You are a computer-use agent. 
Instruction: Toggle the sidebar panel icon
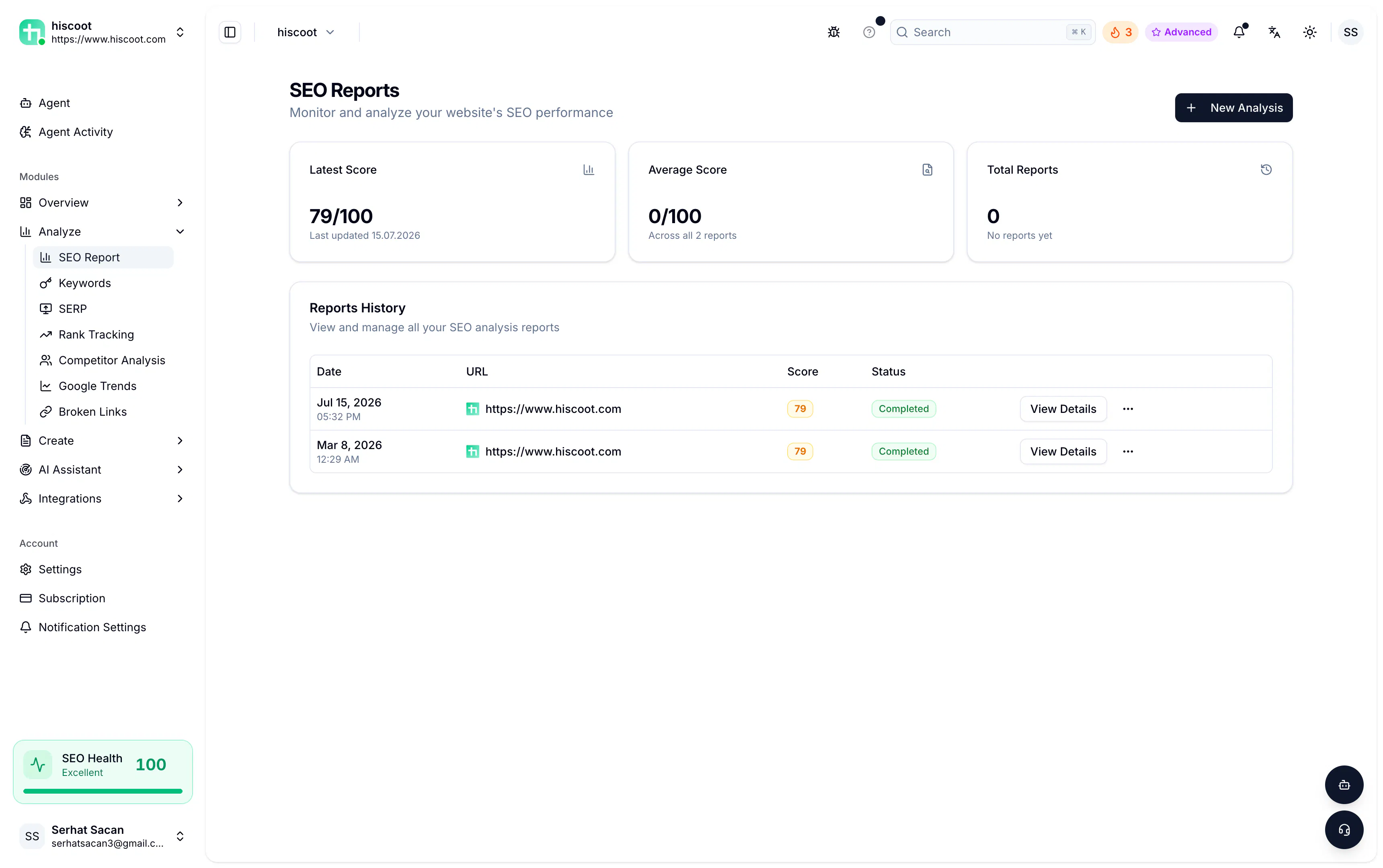pyautogui.click(x=230, y=32)
